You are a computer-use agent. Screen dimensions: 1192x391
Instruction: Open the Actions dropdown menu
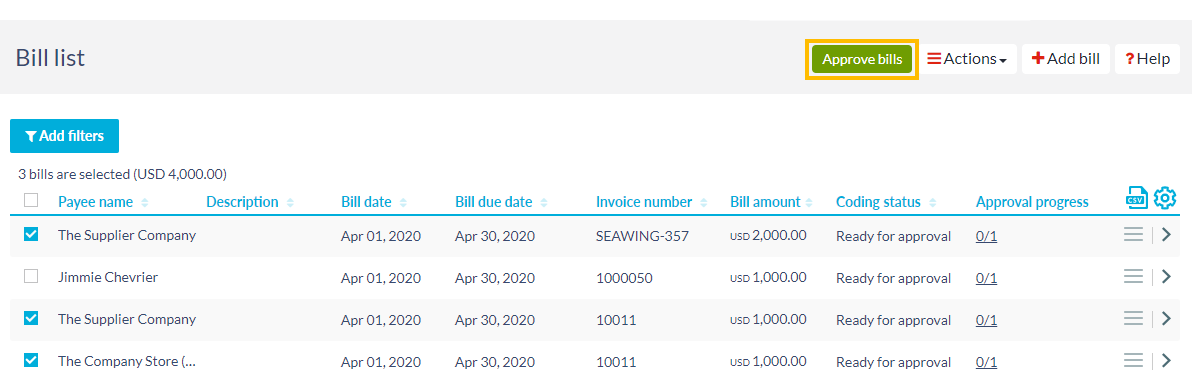pyautogui.click(x=968, y=59)
